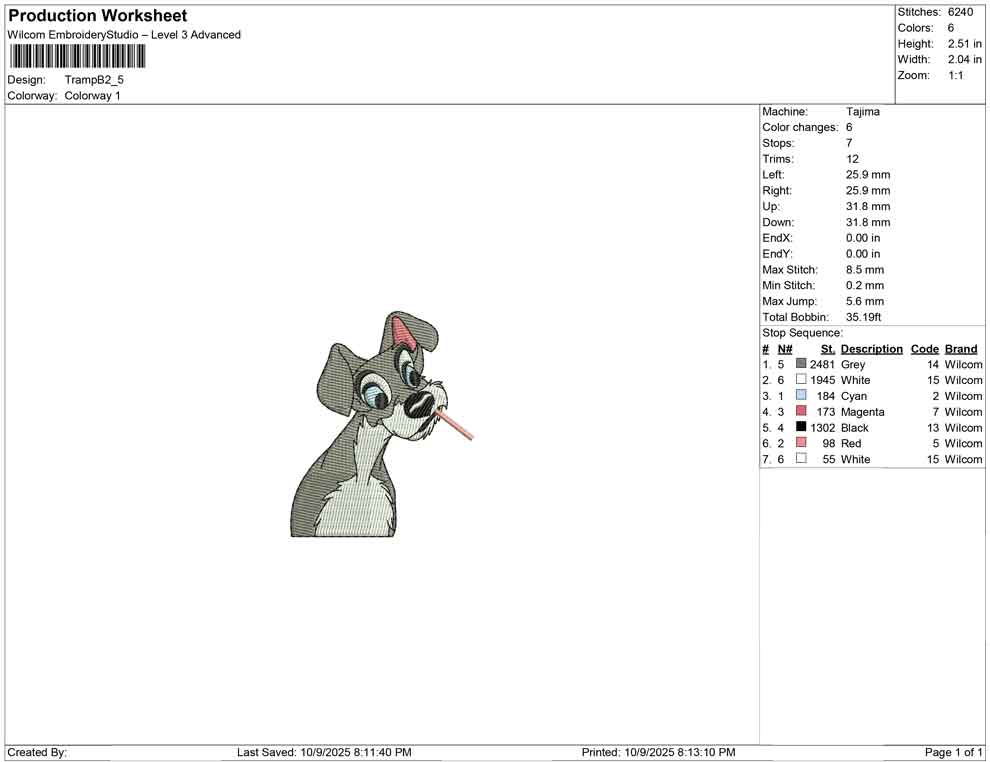Screen dimensions: 990x762
Task: Click the 'Code' column header
Action: pyautogui.click(x=924, y=349)
